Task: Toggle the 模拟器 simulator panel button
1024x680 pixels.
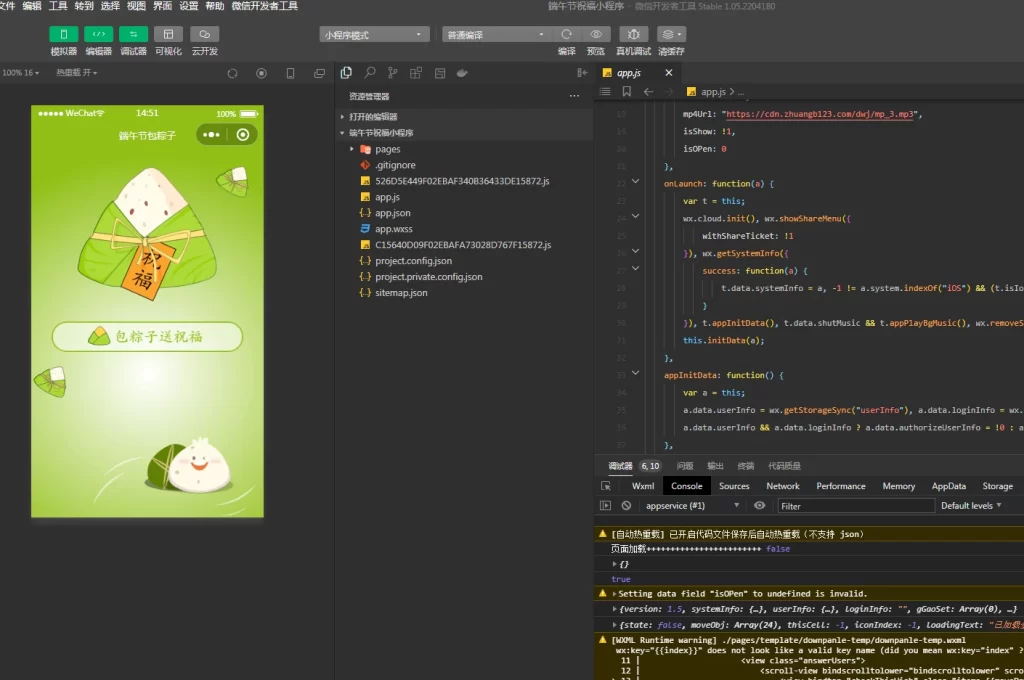Action: [63, 34]
